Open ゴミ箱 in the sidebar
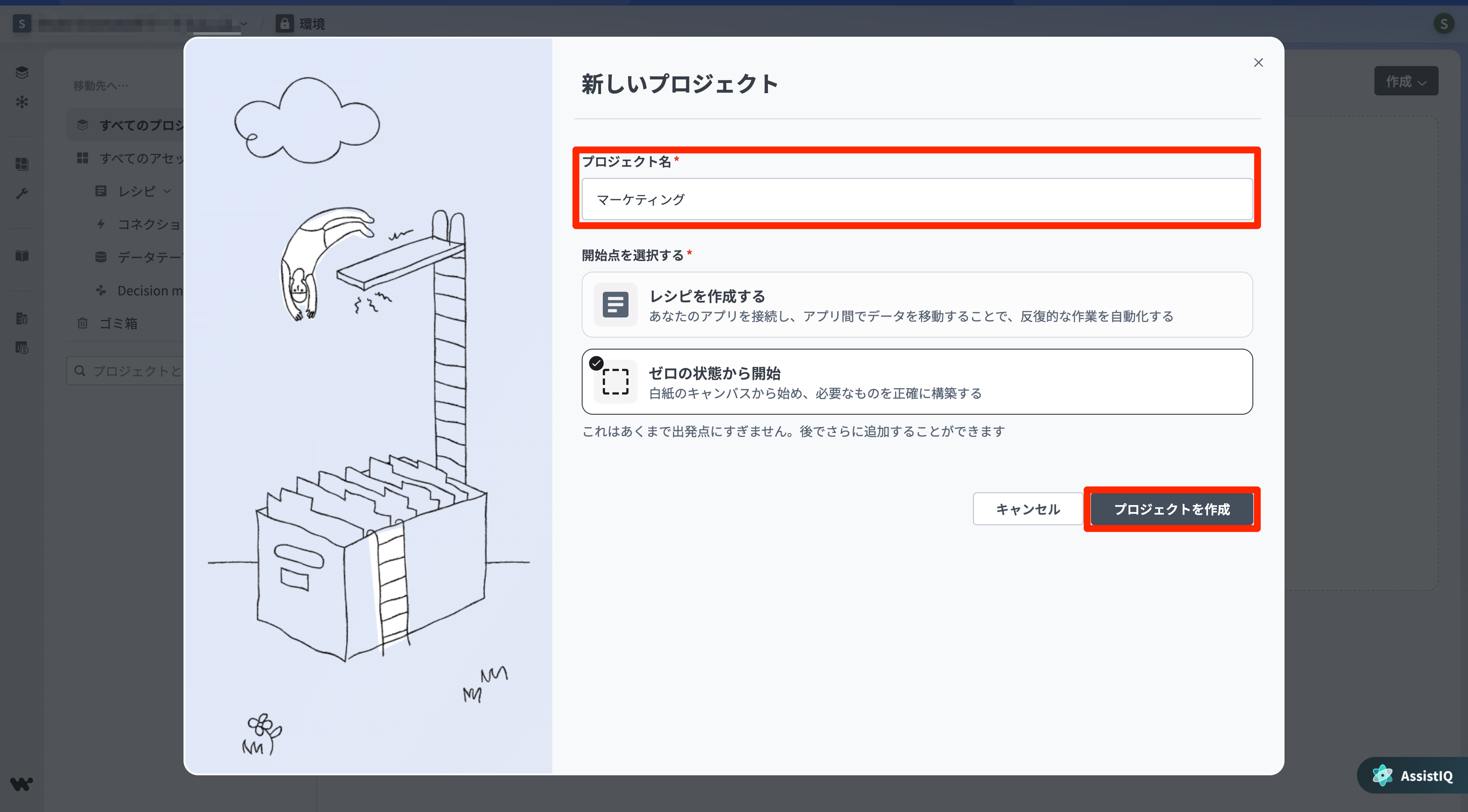Screen dimensions: 1468x812 107,324
